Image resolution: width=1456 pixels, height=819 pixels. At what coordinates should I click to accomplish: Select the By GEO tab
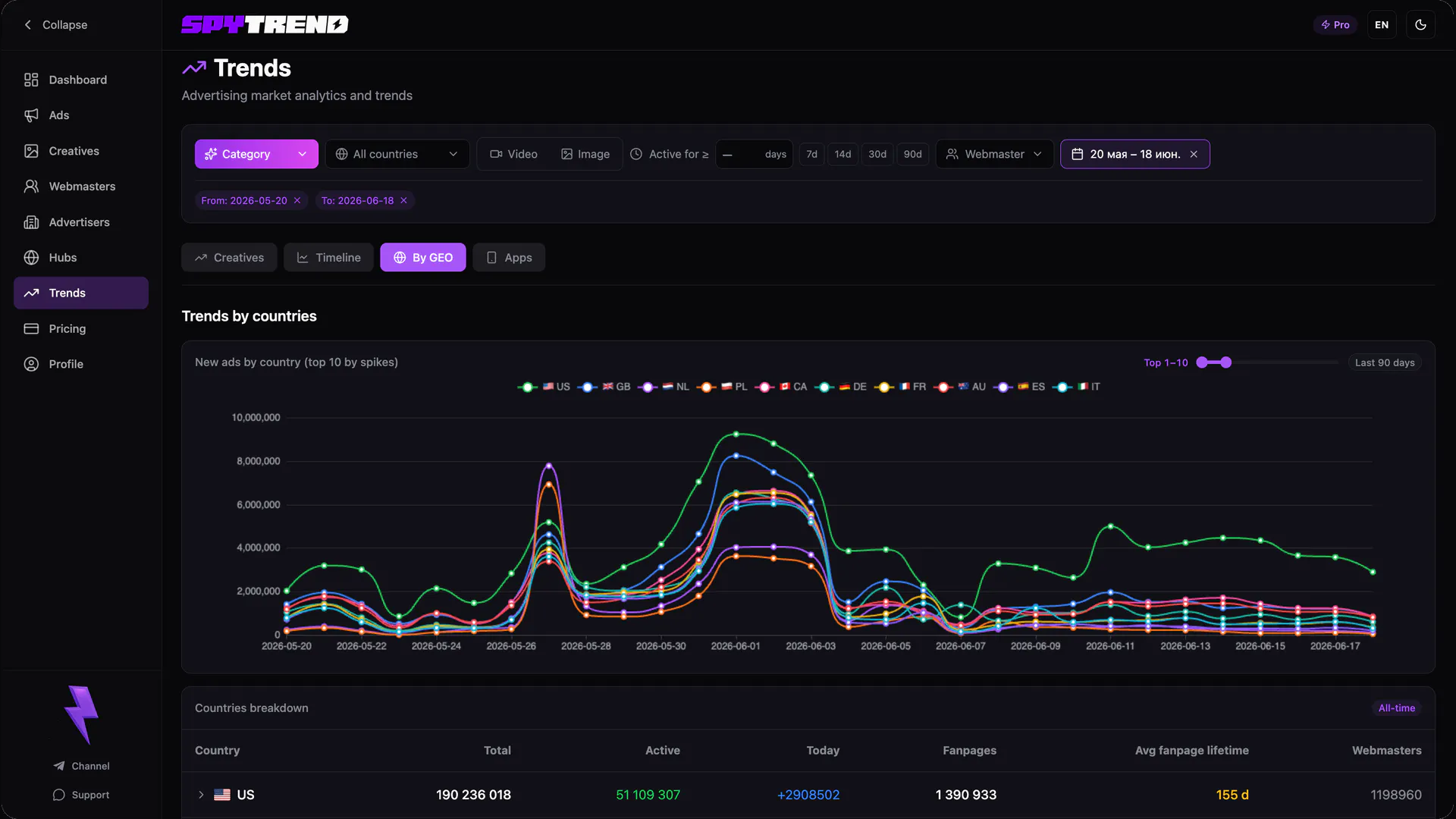click(423, 258)
